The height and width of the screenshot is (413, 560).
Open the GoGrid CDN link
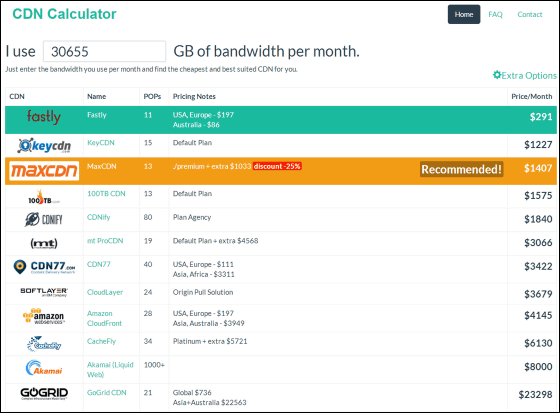[x=106, y=393]
